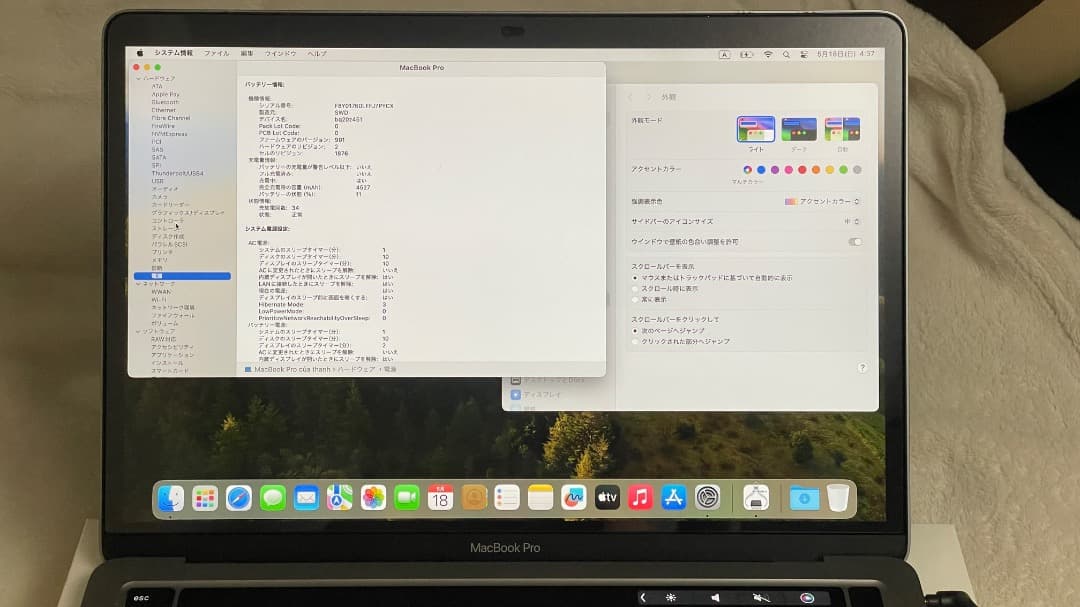Viewport: 1080px width, 607px height.
Task: Open the ファイル menu
Action: point(217,54)
